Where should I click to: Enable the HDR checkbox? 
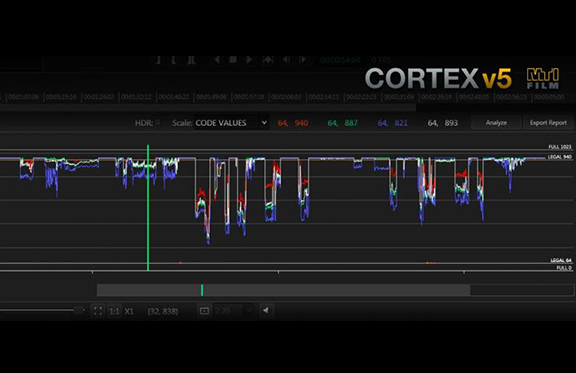[x=158, y=122]
